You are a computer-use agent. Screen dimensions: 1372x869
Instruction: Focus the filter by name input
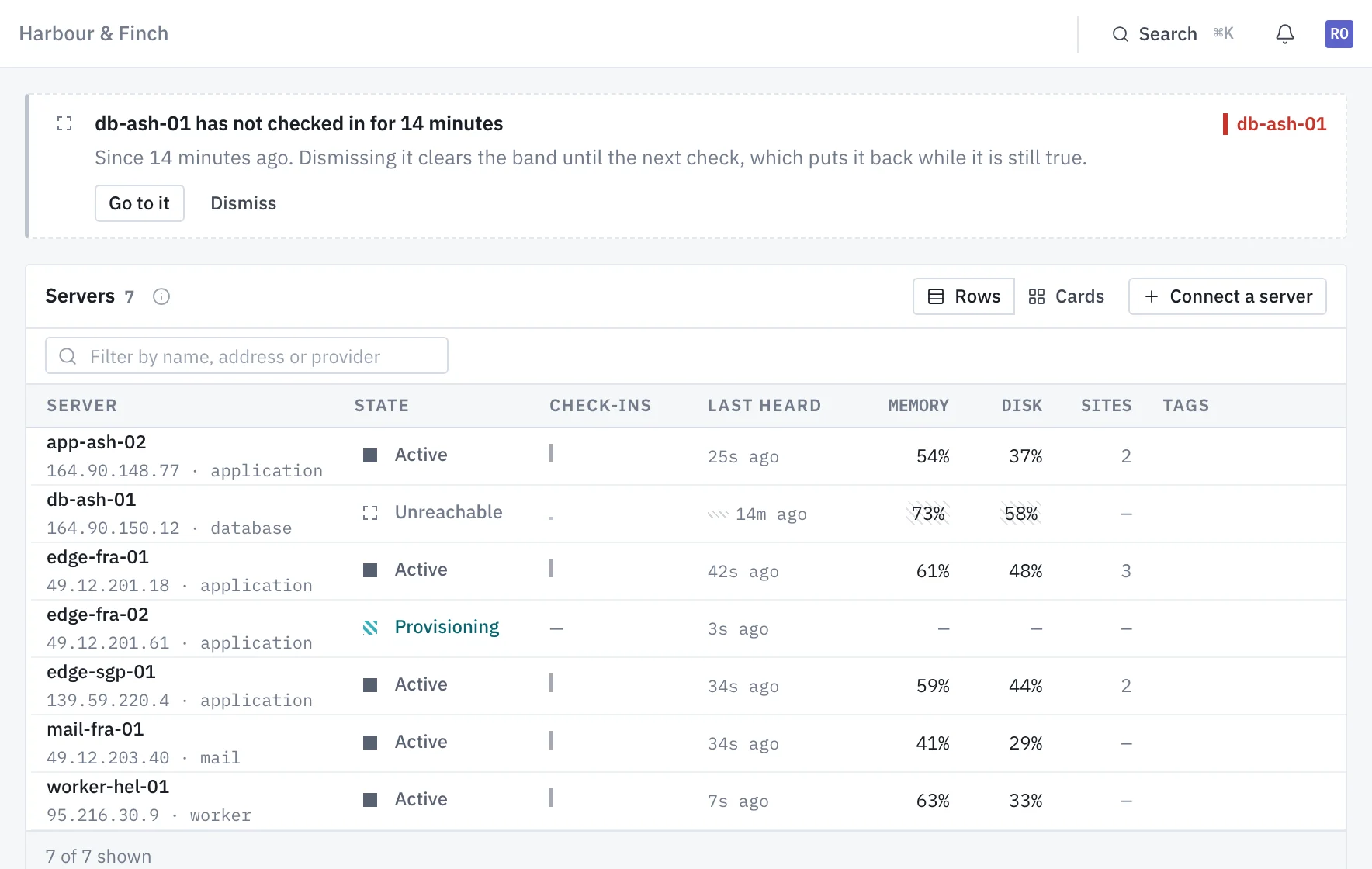[x=247, y=355]
